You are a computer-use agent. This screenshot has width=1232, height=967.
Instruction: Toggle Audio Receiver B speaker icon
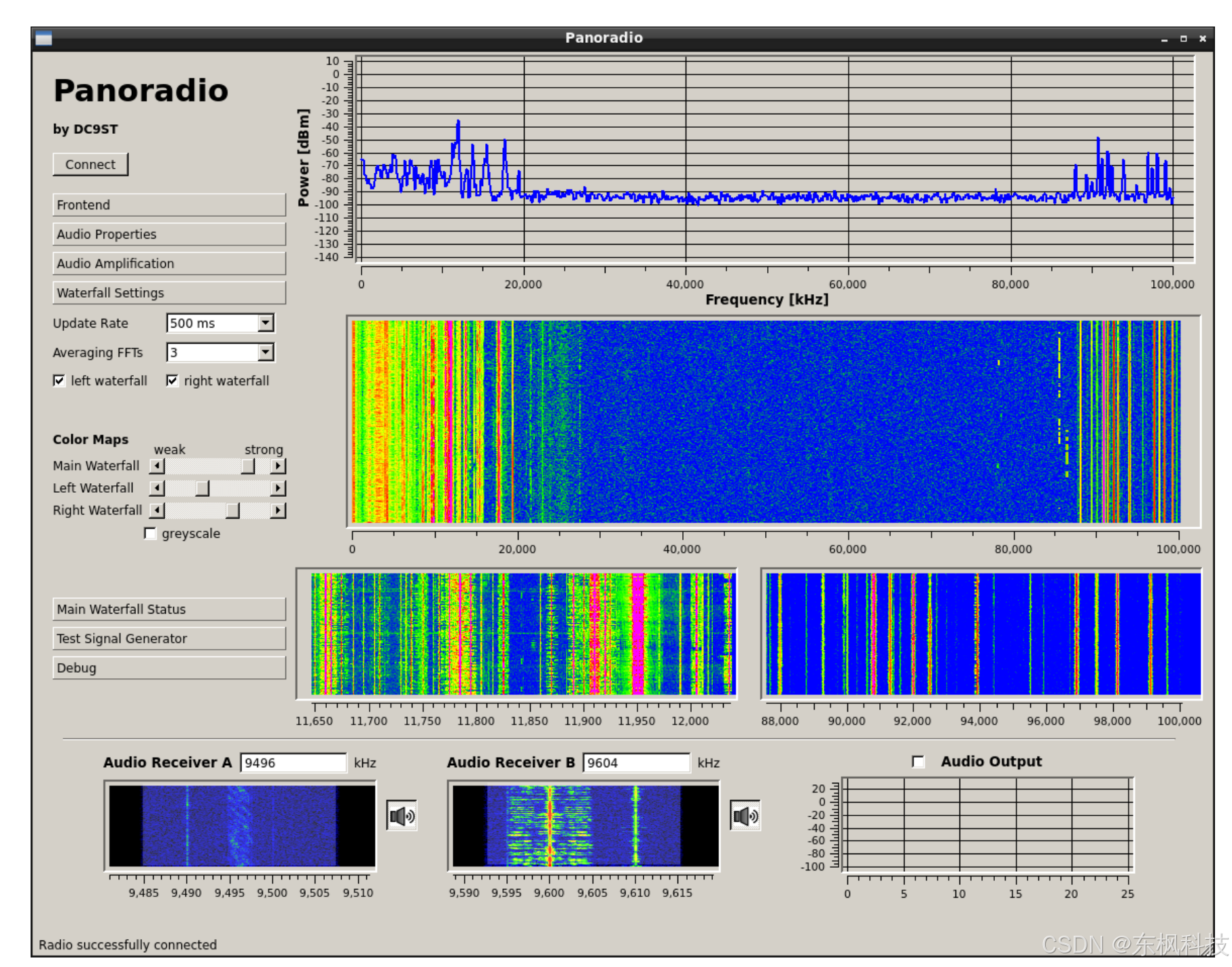pyautogui.click(x=745, y=816)
